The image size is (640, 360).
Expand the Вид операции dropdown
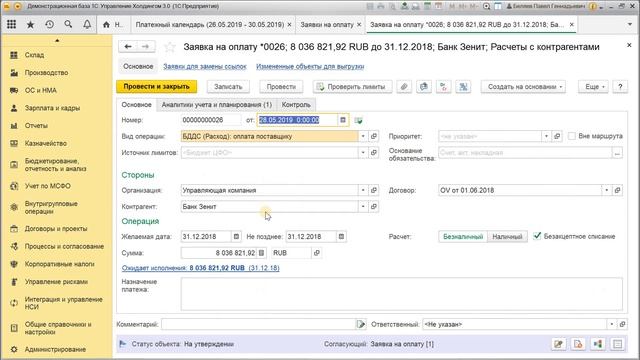(363, 136)
